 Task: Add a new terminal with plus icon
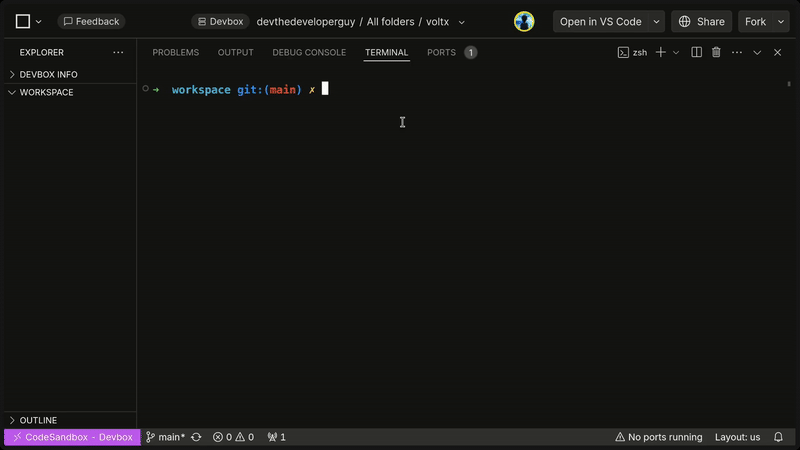point(661,52)
